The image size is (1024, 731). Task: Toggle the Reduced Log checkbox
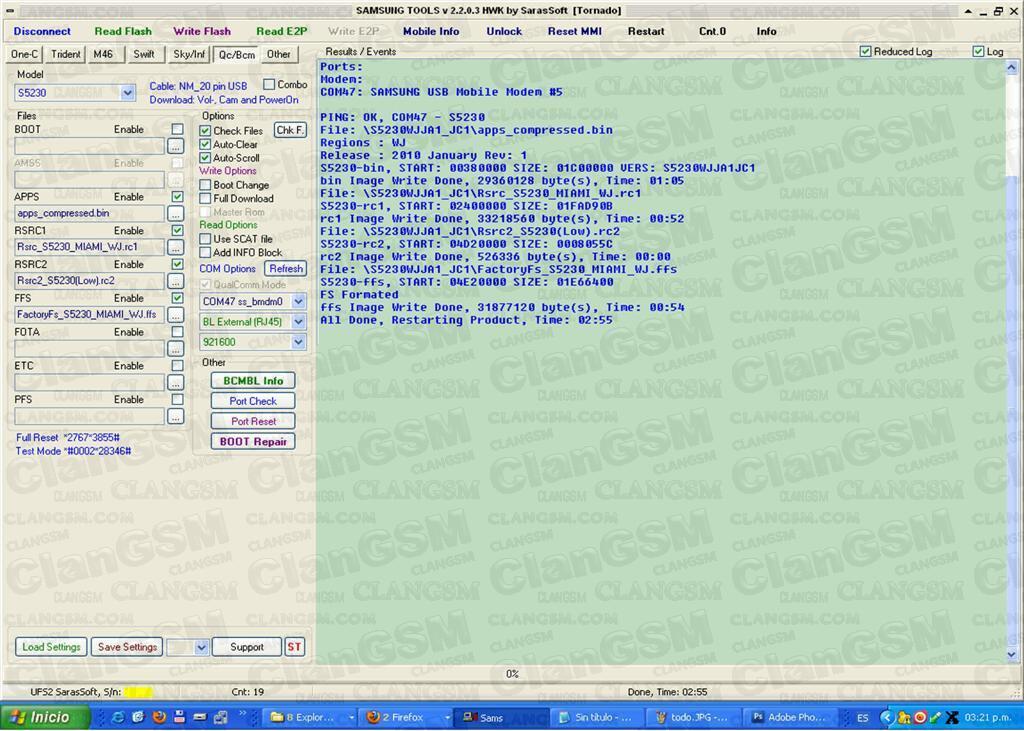pos(865,52)
